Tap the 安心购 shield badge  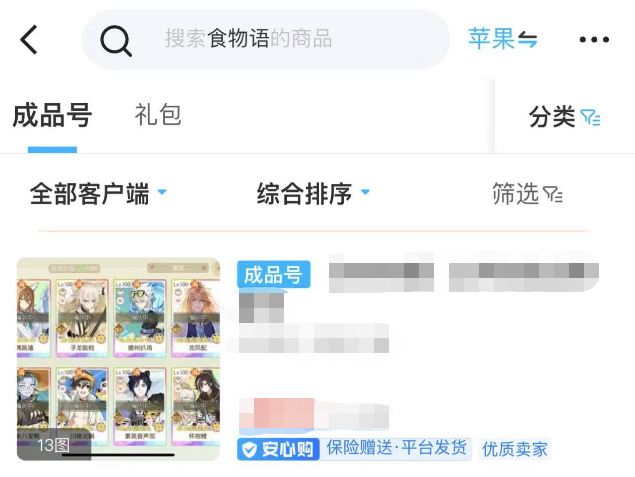pyautogui.click(x=278, y=449)
